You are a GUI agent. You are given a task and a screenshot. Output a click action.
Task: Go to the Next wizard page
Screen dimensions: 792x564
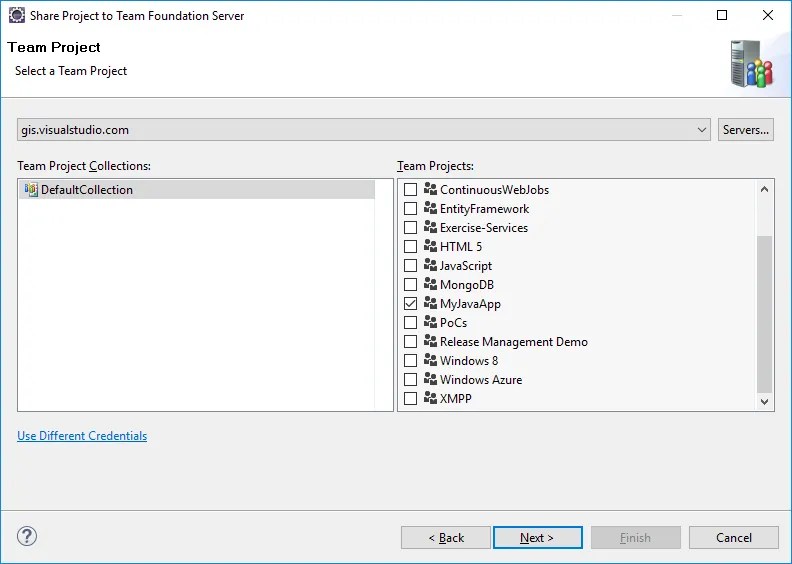point(537,538)
